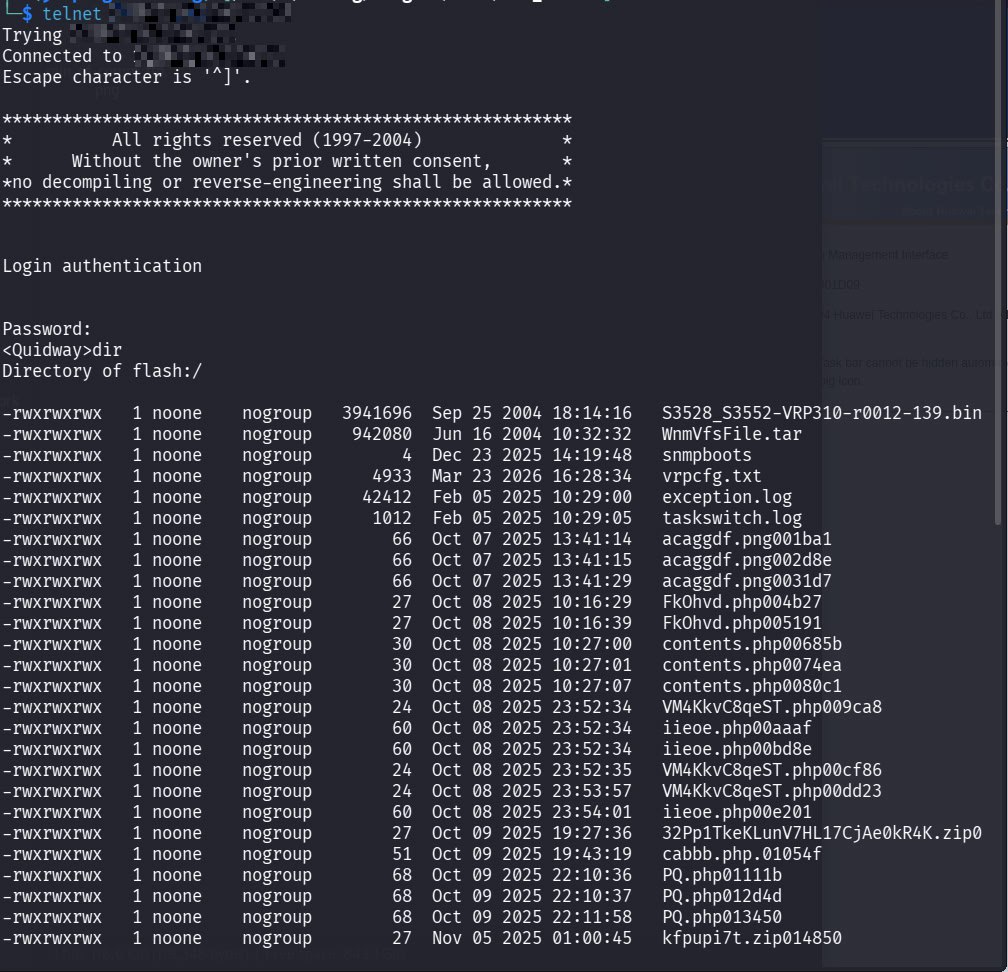Select FkOhvd.php004b27 filename
Image resolution: width=1008 pixels, height=972 pixels.
[742, 602]
